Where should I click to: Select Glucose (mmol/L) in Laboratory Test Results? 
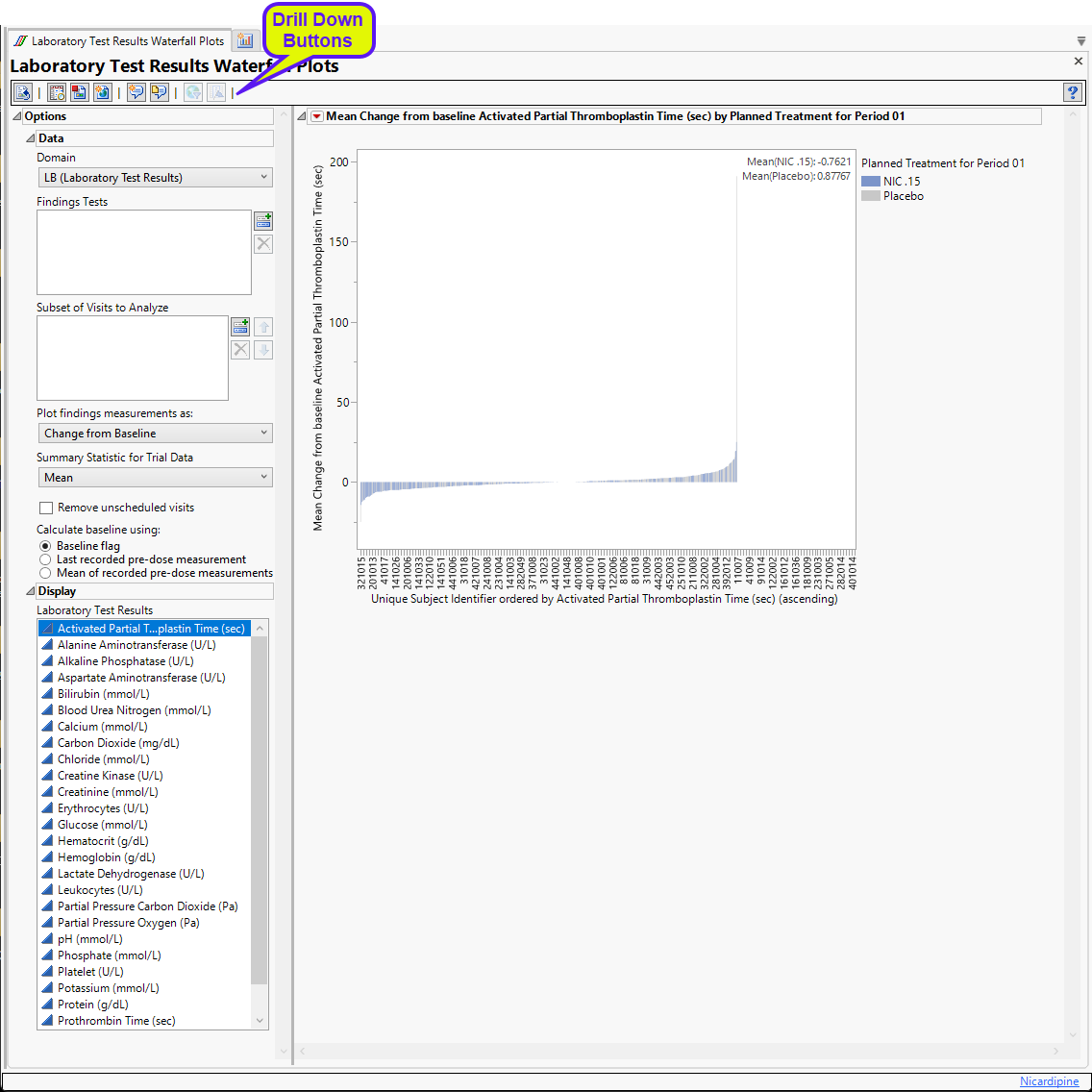tap(102, 825)
